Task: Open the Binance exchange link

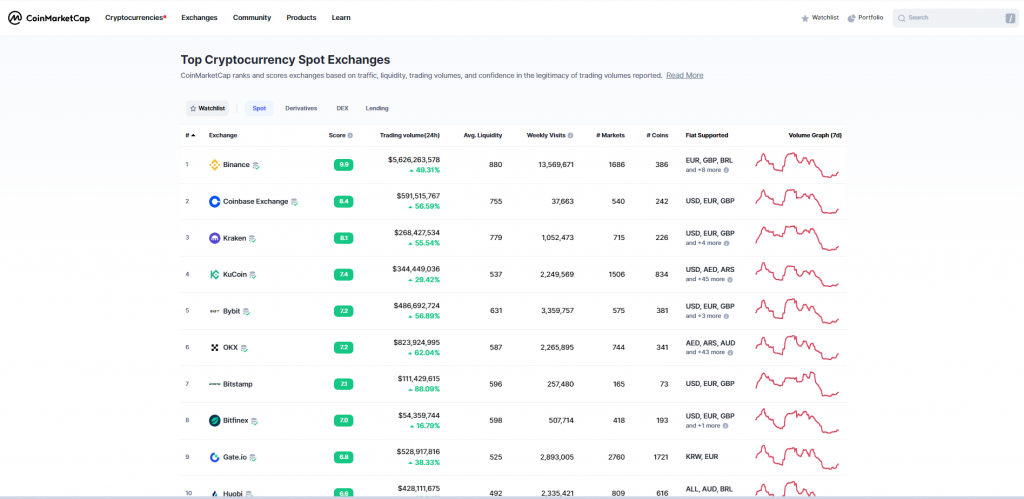Action: [x=236, y=165]
